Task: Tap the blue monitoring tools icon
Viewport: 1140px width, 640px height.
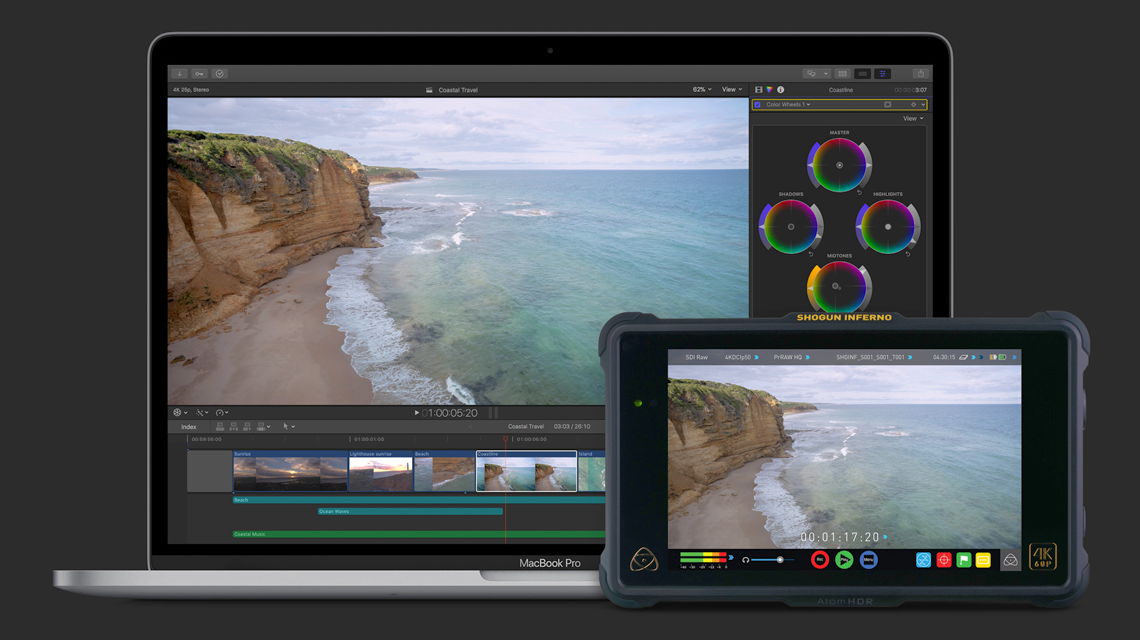Action: 923,560
